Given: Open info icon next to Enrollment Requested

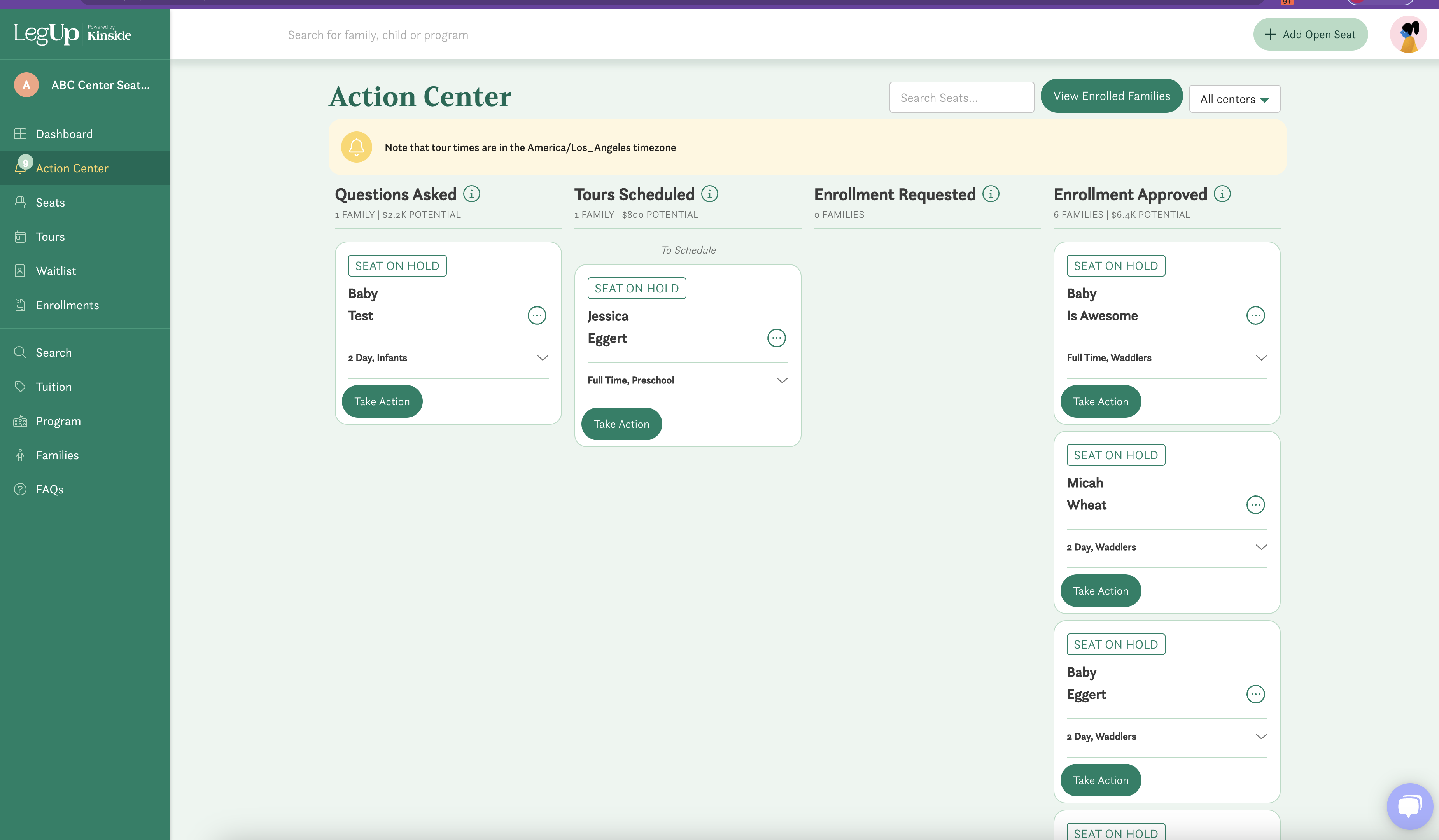Looking at the screenshot, I should click(x=991, y=194).
